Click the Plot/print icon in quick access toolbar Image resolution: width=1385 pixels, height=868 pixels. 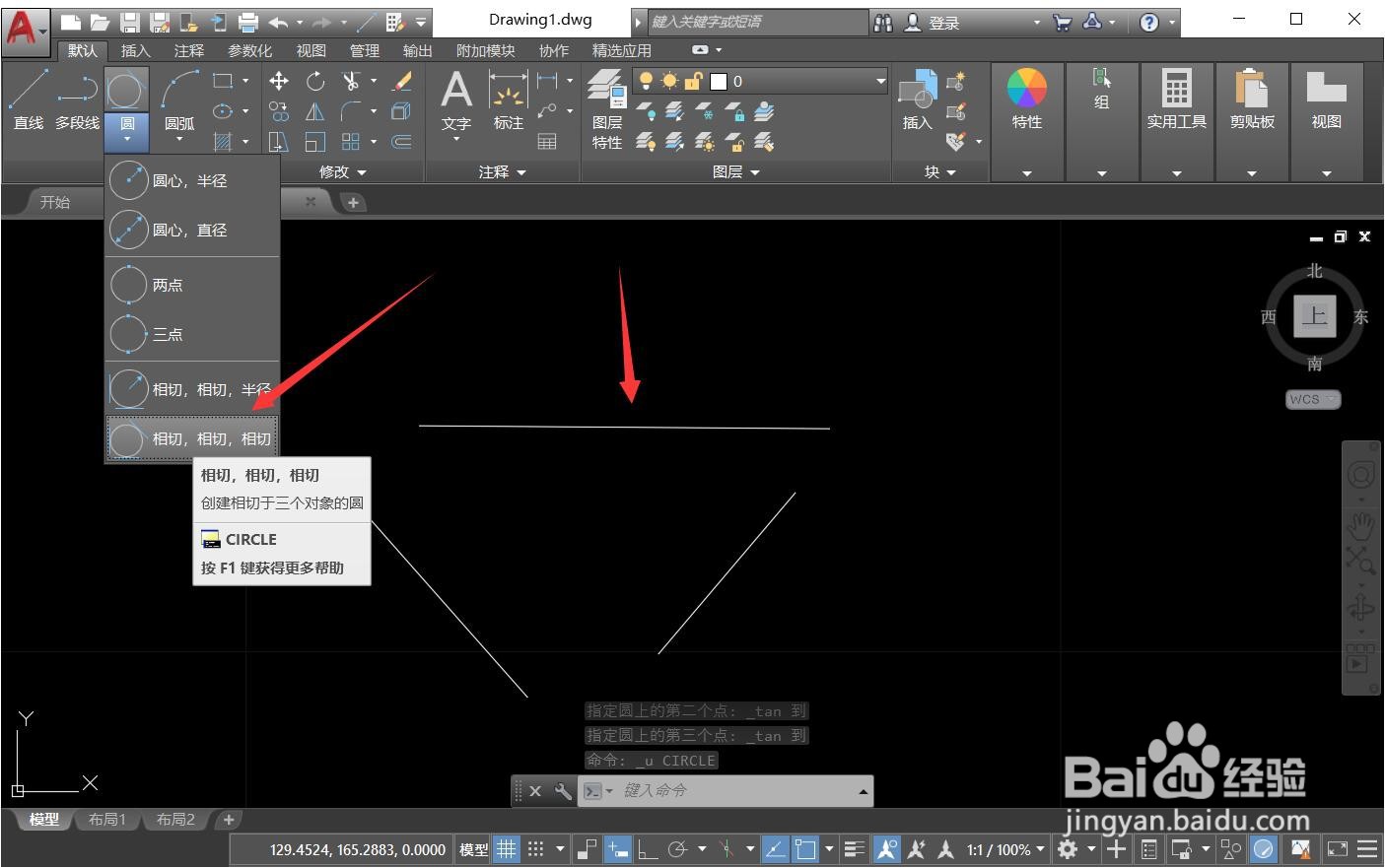[x=248, y=22]
